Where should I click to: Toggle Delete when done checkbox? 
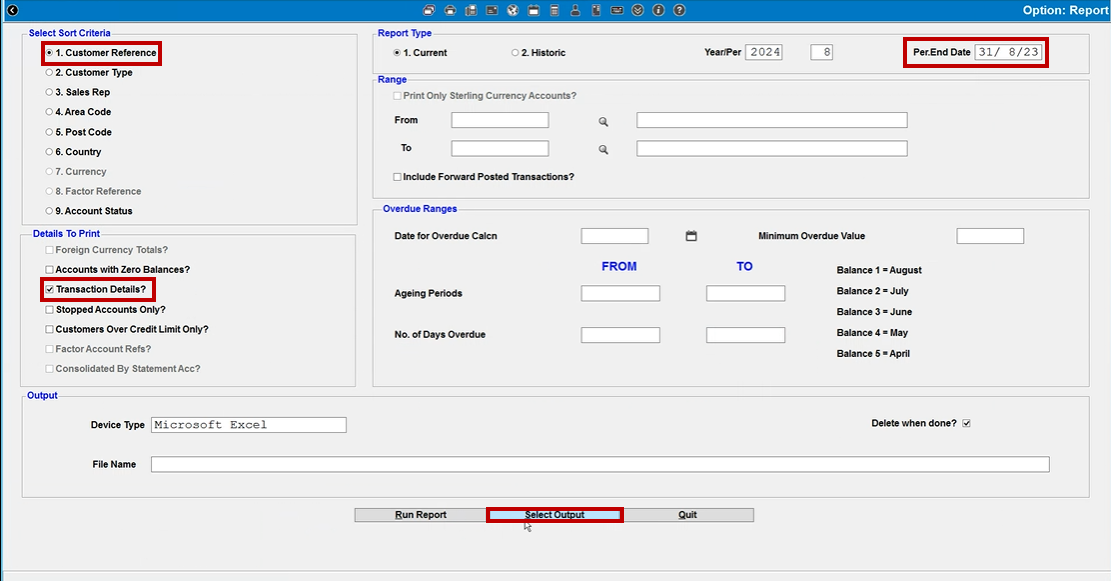[966, 423]
